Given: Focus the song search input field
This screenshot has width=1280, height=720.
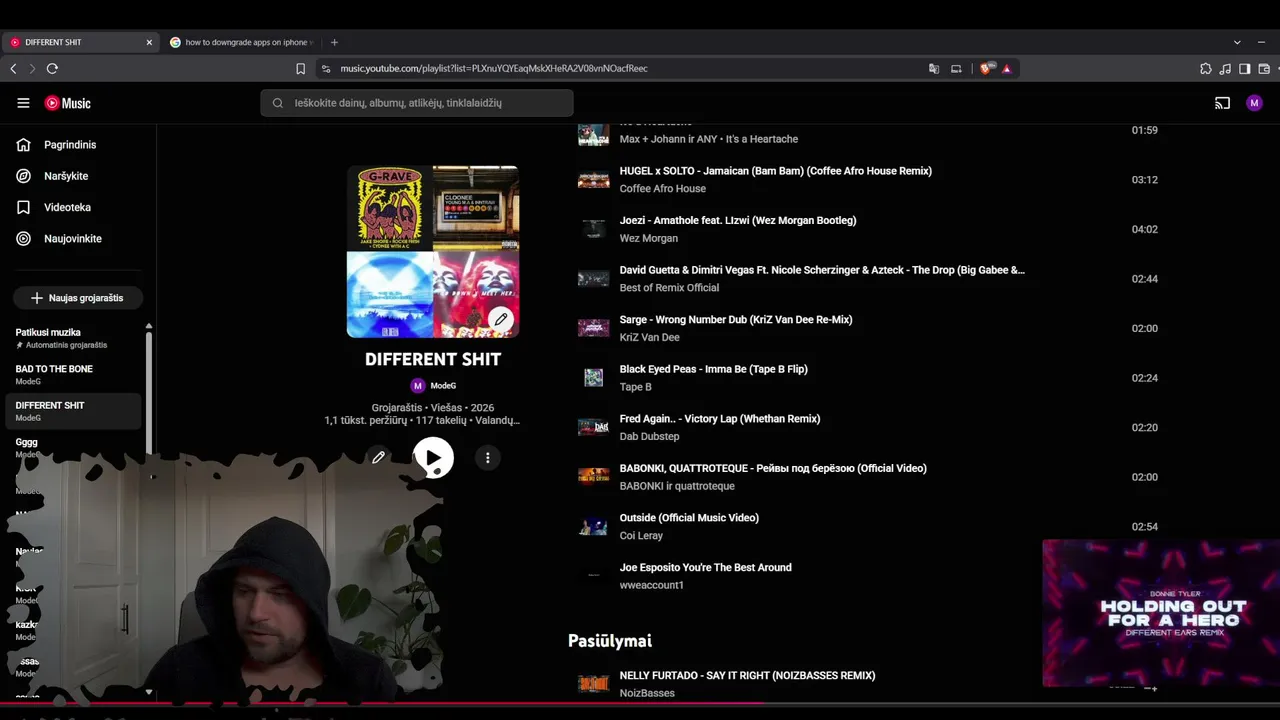Looking at the screenshot, I should tap(417, 103).
